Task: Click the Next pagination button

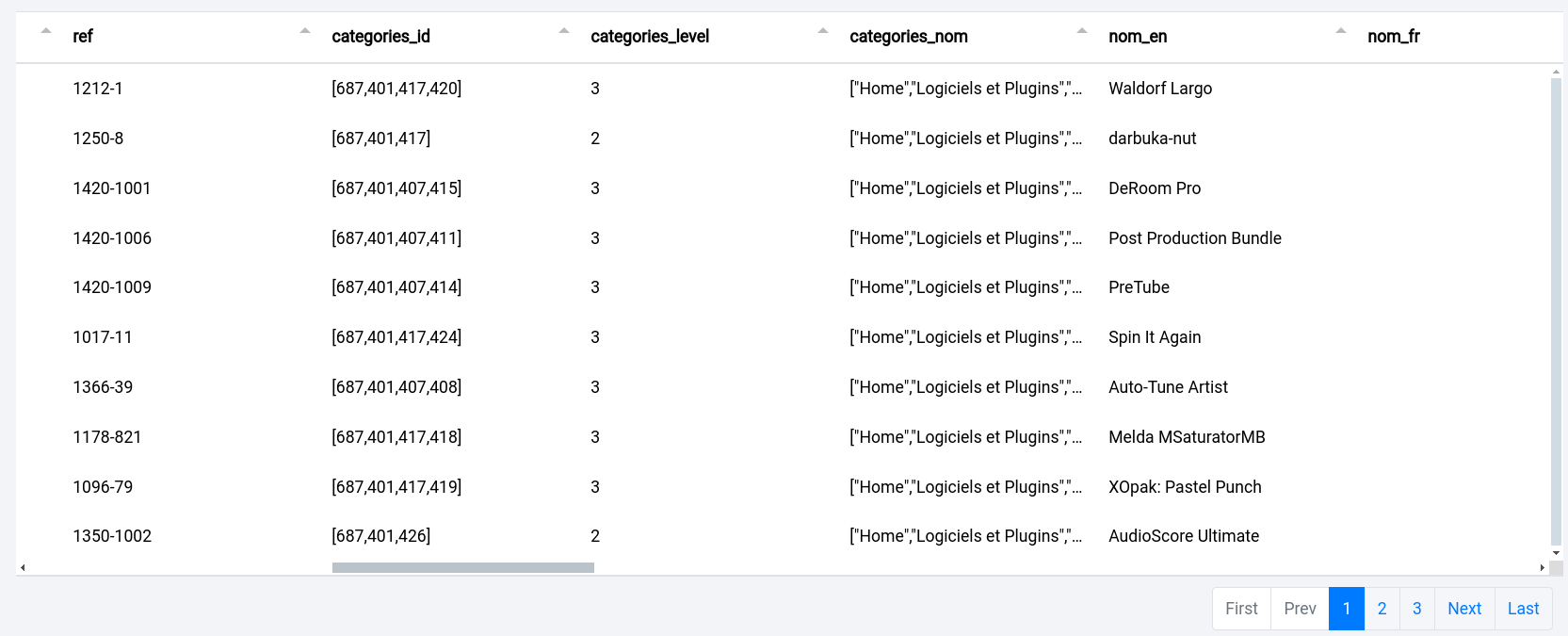Action: 1464,609
